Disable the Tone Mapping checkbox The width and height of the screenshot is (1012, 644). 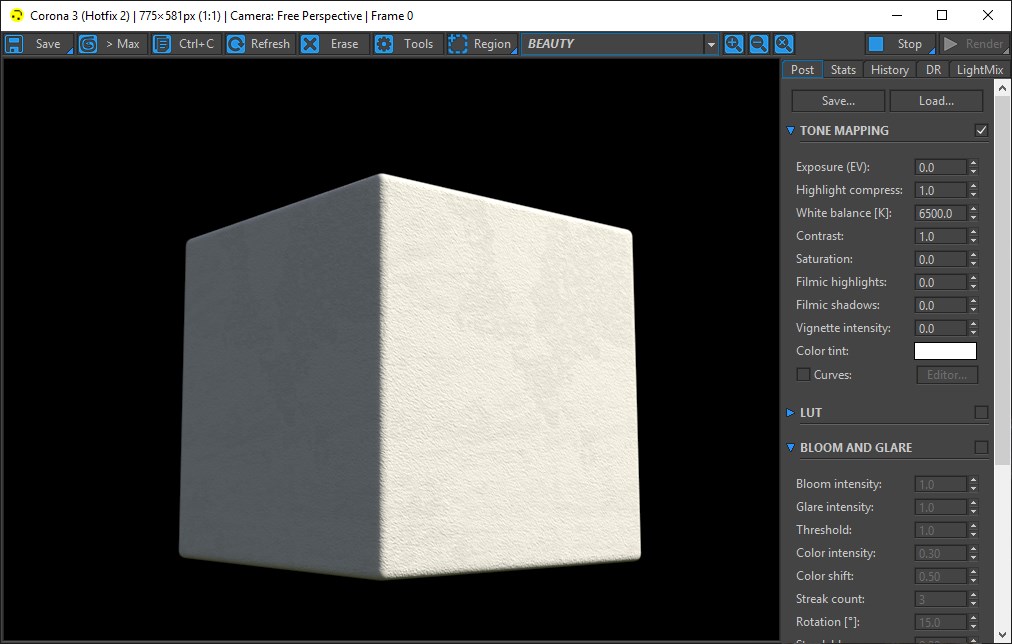pos(981,131)
